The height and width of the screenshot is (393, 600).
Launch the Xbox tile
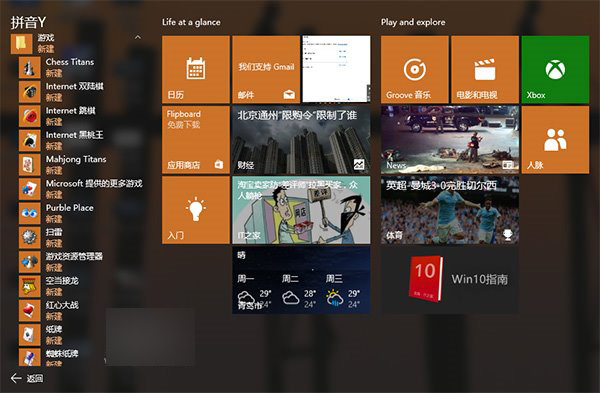(555, 70)
